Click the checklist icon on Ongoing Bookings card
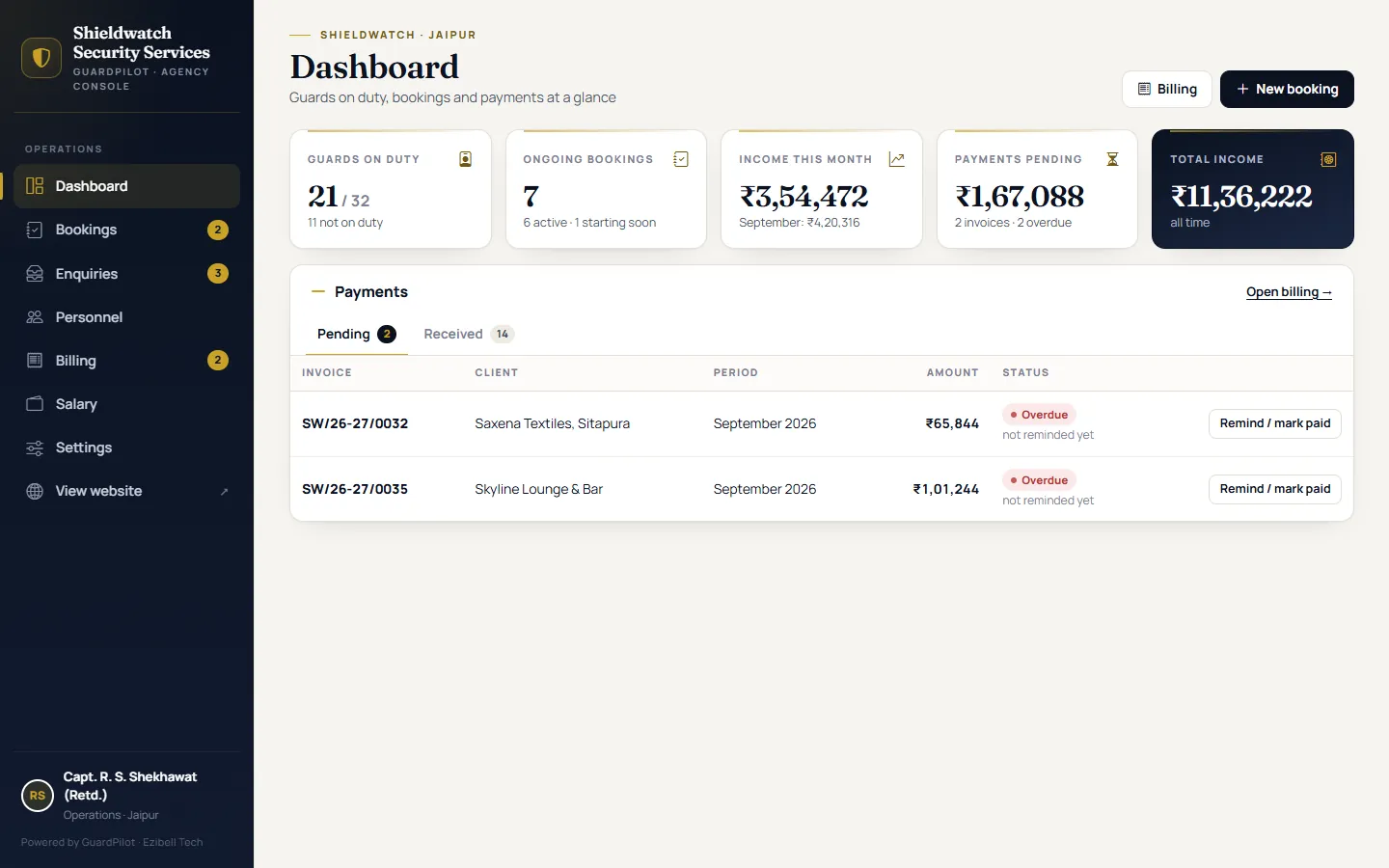The width and height of the screenshot is (1389, 868). [x=681, y=159]
